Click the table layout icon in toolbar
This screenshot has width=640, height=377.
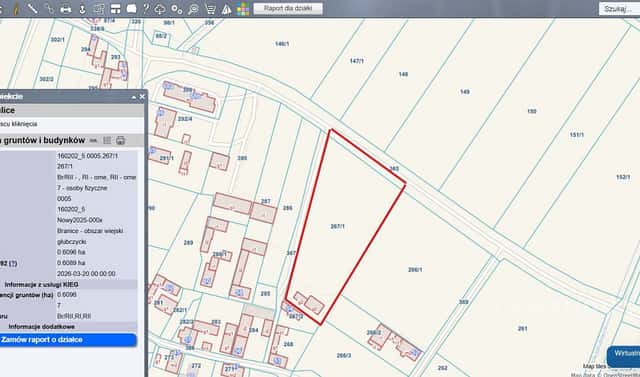point(116,9)
